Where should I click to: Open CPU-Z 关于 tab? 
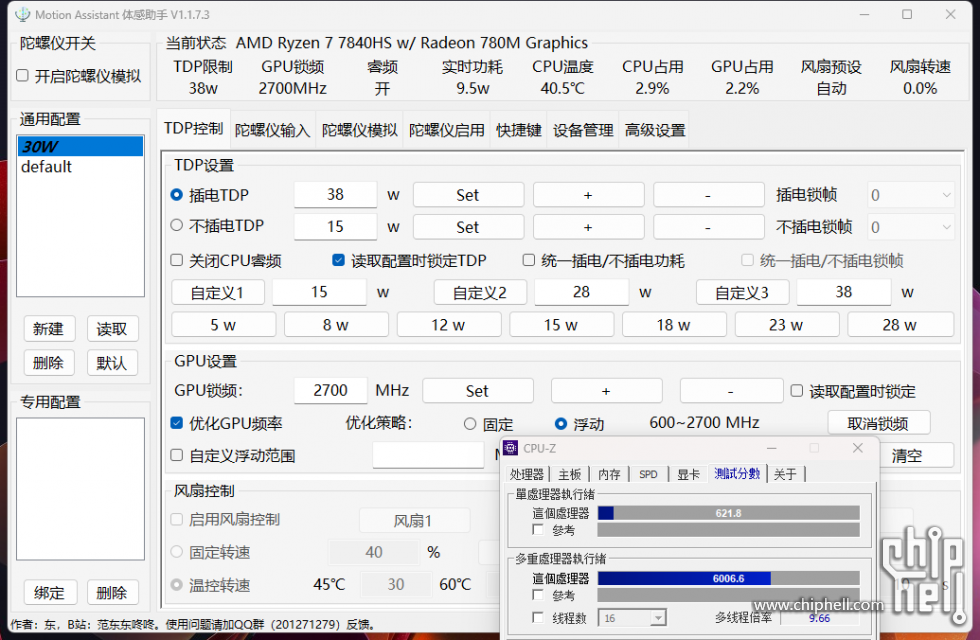pos(785,474)
